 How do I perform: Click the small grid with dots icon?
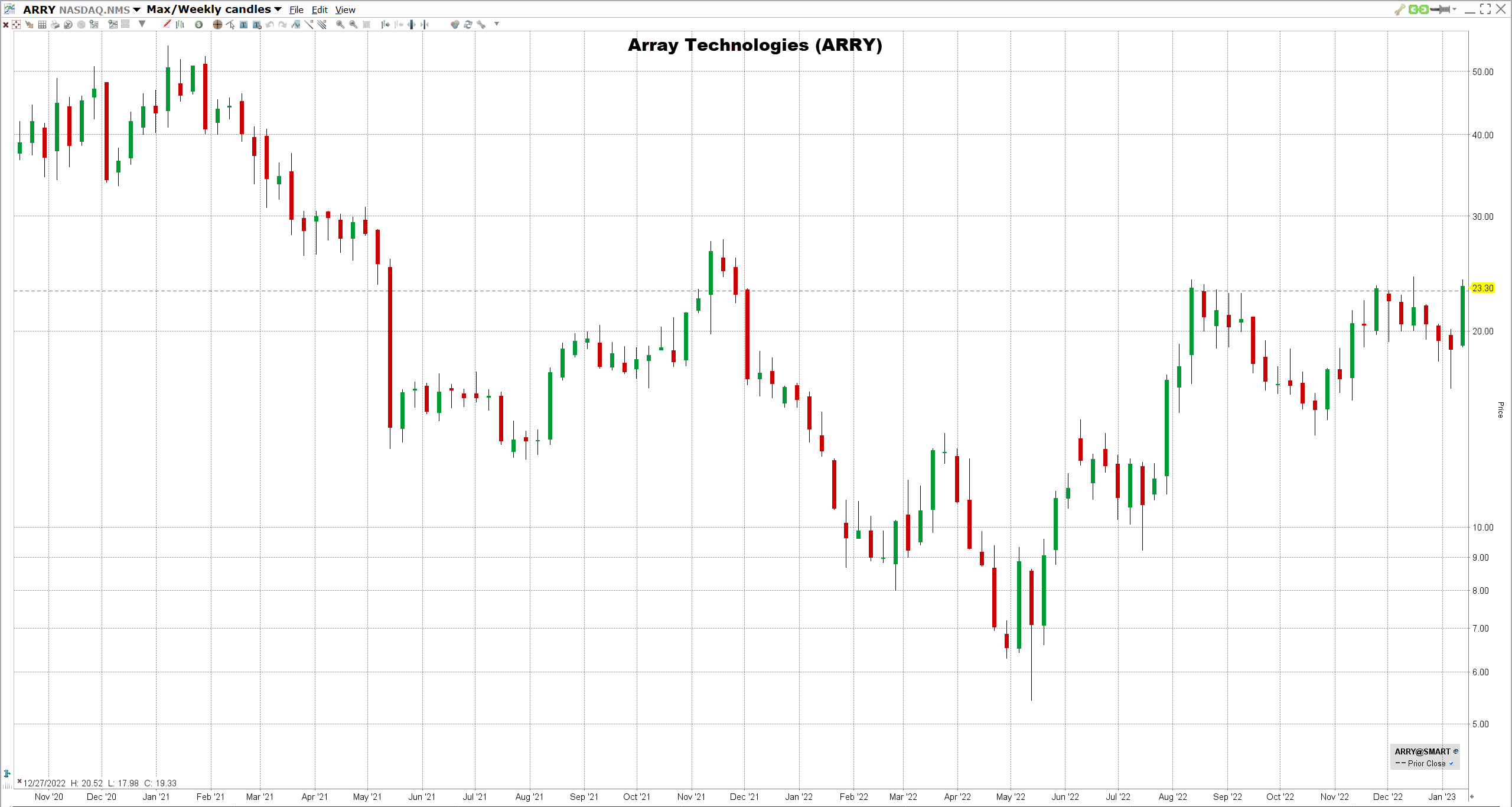click(94, 24)
